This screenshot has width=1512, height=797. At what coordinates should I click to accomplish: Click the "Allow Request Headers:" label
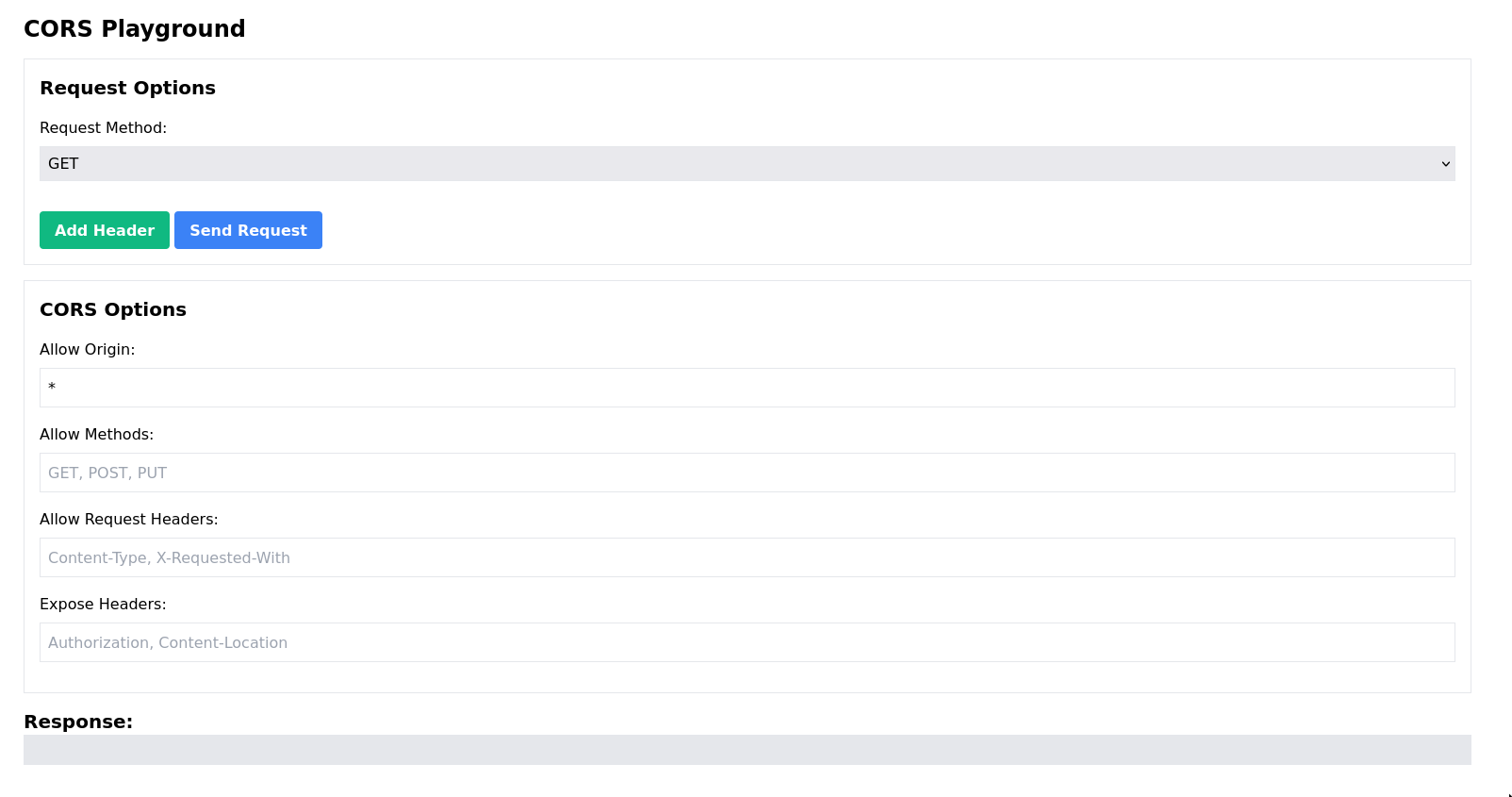(x=128, y=520)
